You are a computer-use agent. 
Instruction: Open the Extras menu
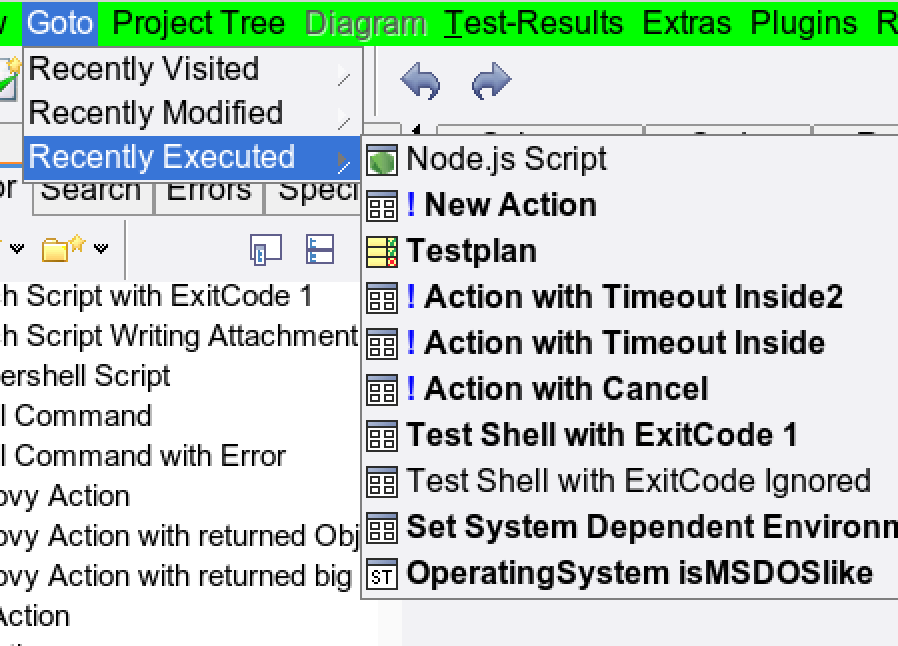pos(686,22)
